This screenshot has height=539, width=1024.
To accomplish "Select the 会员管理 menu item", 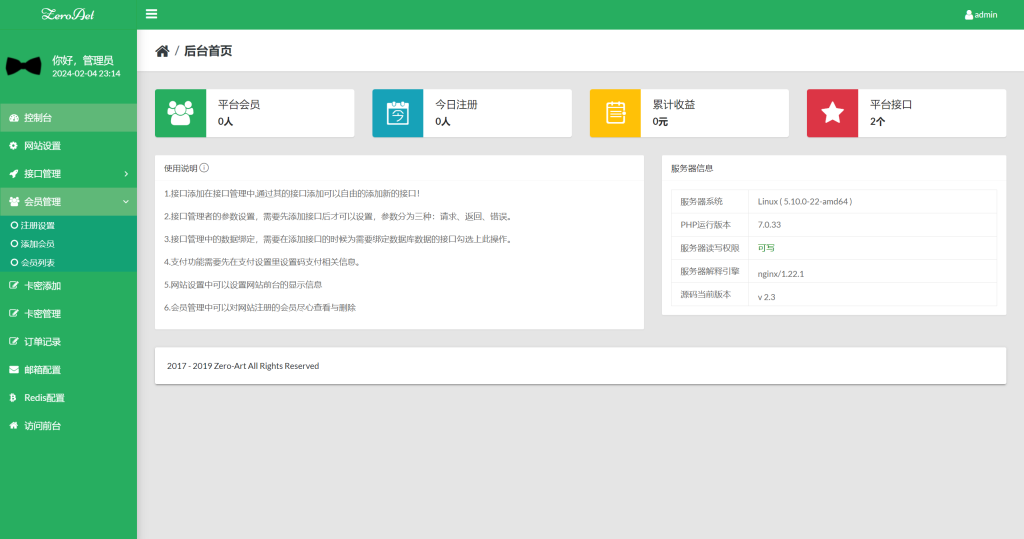I will [x=69, y=202].
